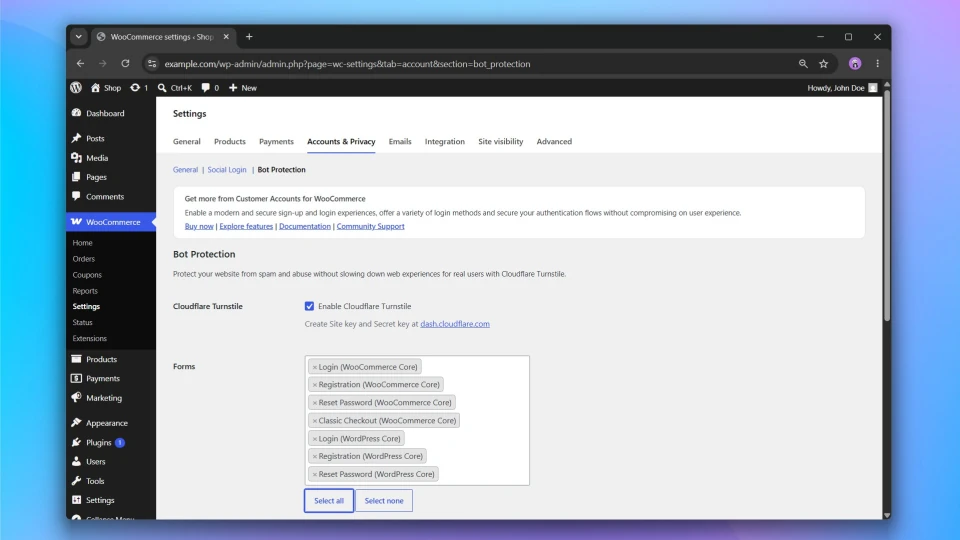This screenshot has width=960, height=540.
Task: Switch to the Site visibility tab
Action: (500, 141)
